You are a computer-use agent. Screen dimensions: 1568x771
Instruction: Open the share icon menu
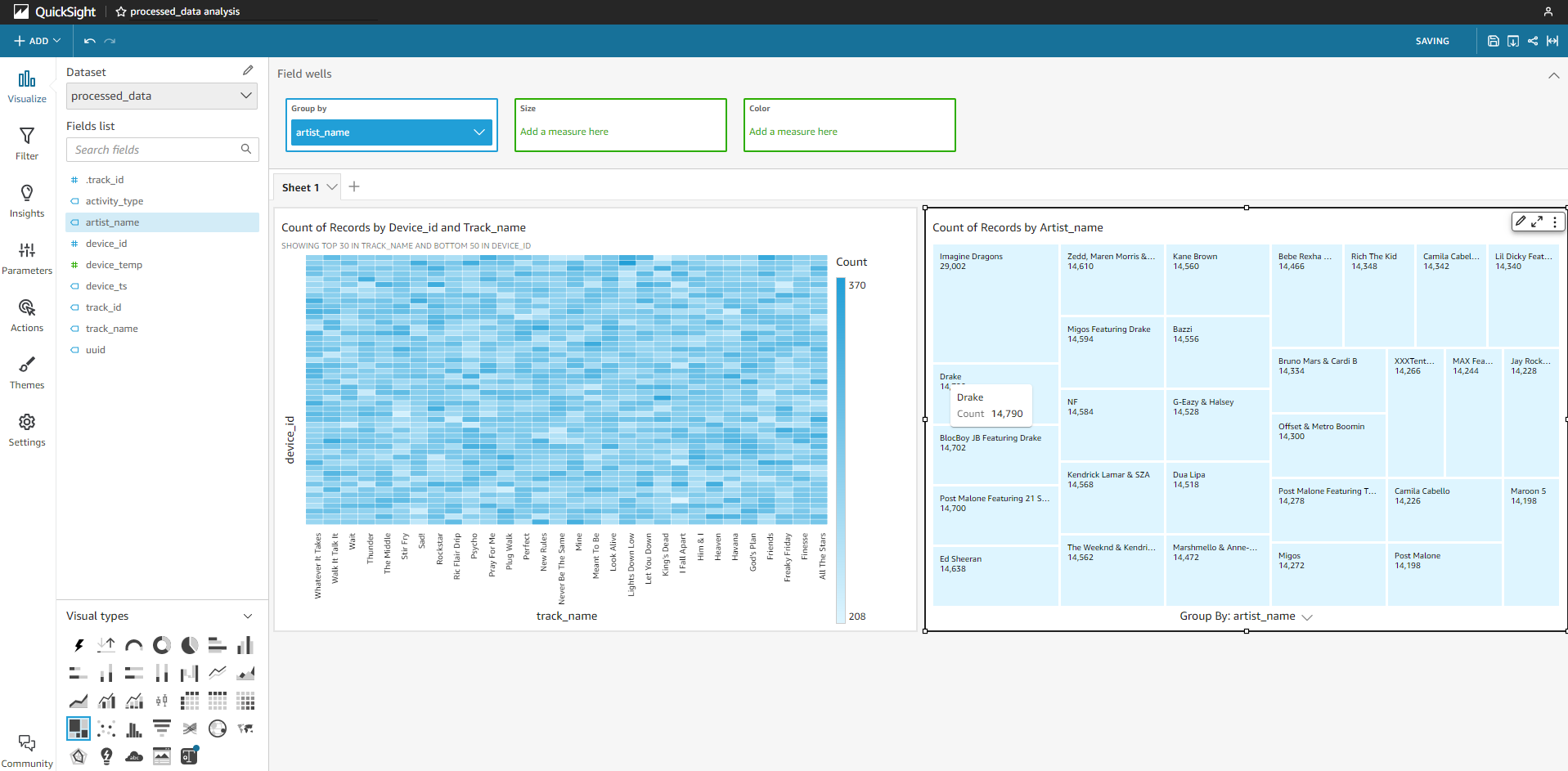(1533, 41)
